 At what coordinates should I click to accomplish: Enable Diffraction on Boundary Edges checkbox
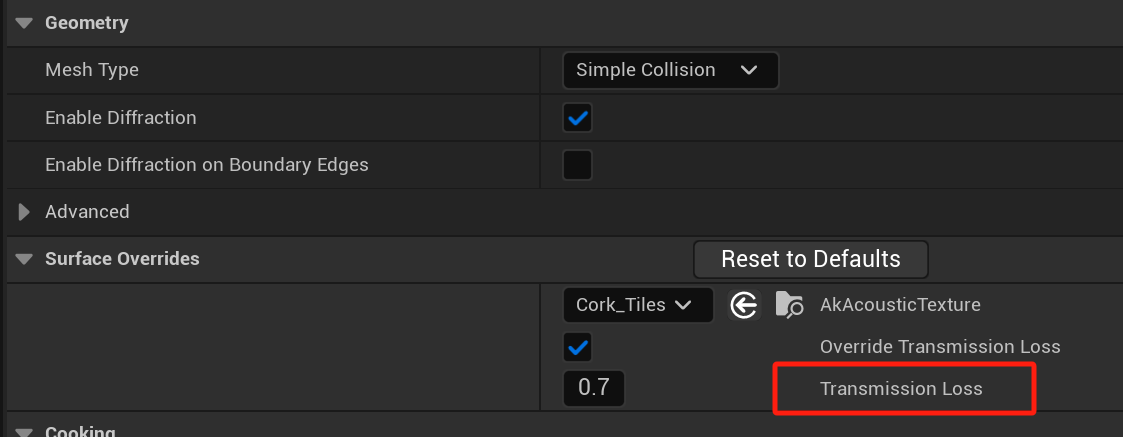(578, 165)
